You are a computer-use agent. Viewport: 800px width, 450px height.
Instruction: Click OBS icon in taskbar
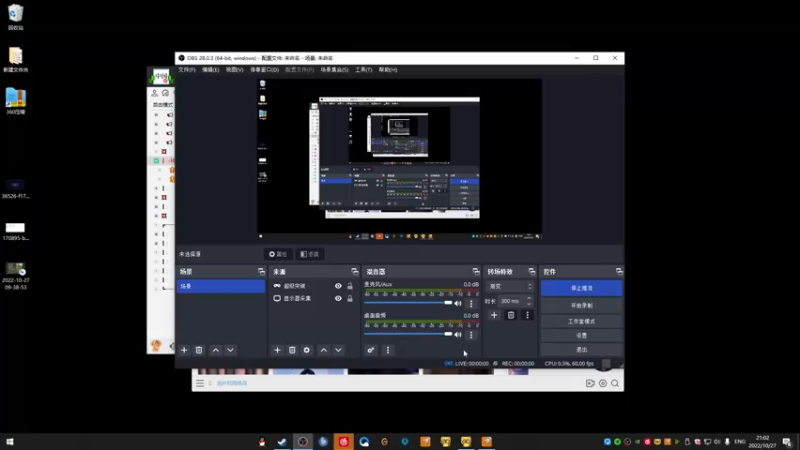303,441
